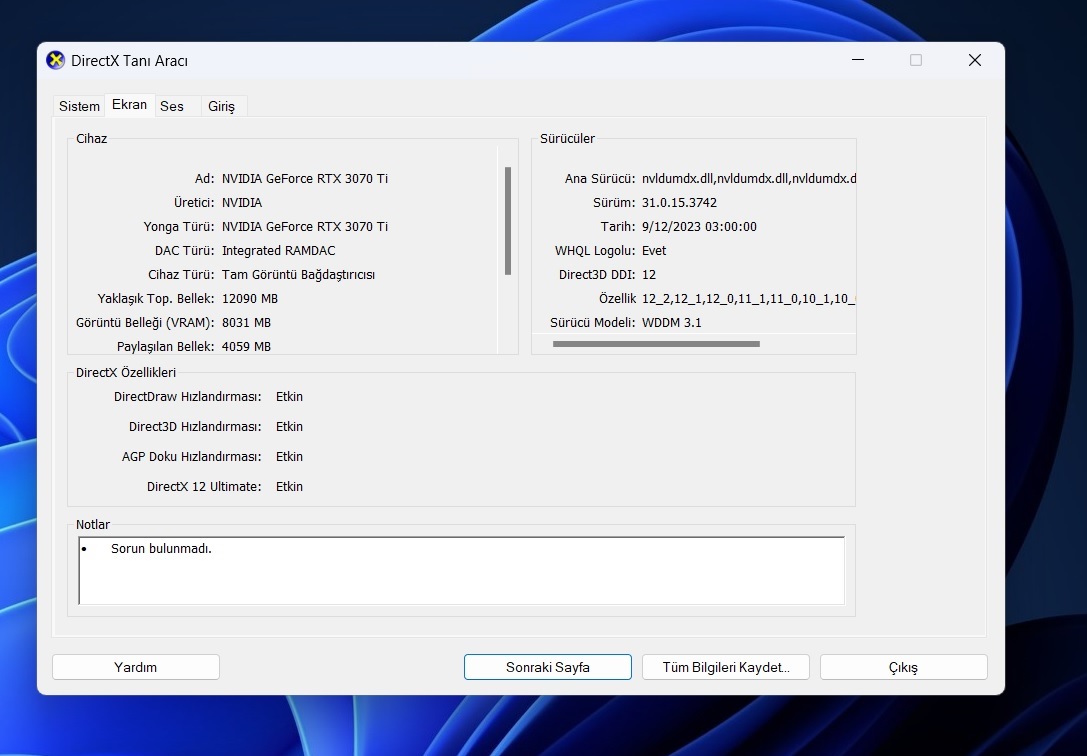Image resolution: width=1087 pixels, height=756 pixels.
Task: Click the date 9/12/2023 03:00:00
Action: coord(699,227)
